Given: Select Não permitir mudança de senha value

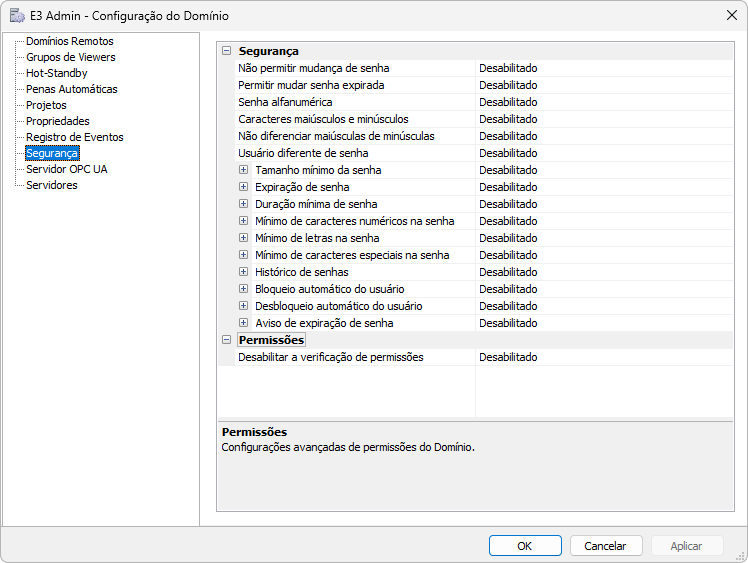Looking at the screenshot, I should point(508,68).
